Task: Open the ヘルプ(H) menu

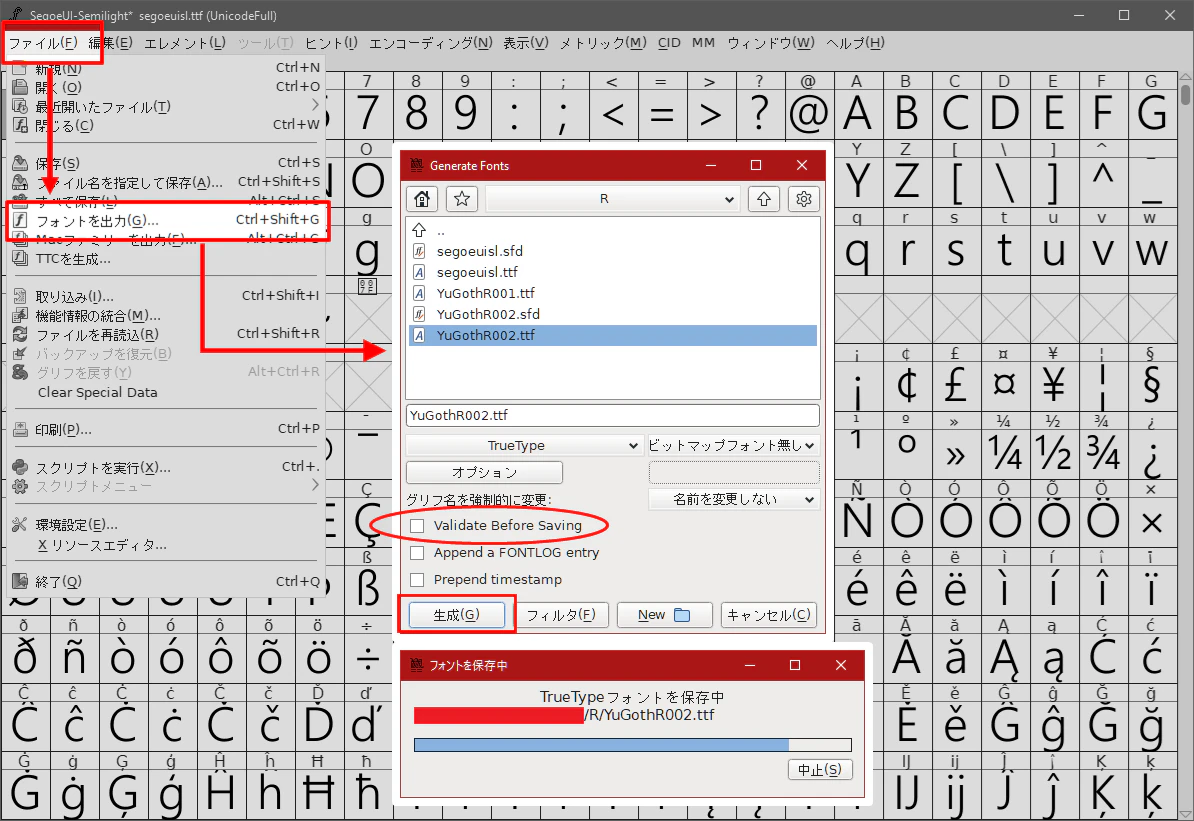Action: pyautogui.click(x=855, y=43)
